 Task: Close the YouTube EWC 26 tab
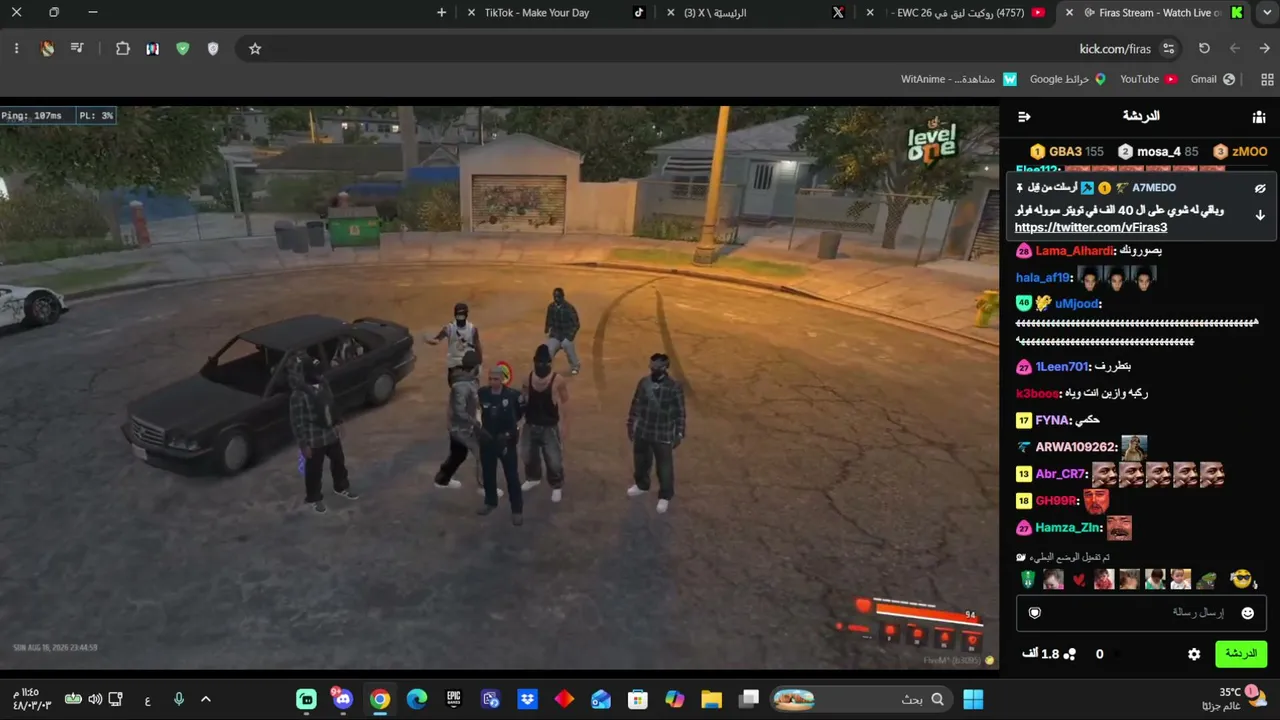pos(870,13)
